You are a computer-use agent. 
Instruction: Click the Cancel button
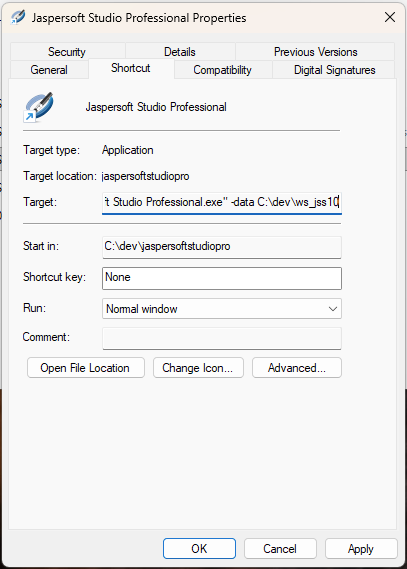coord(280,548)
